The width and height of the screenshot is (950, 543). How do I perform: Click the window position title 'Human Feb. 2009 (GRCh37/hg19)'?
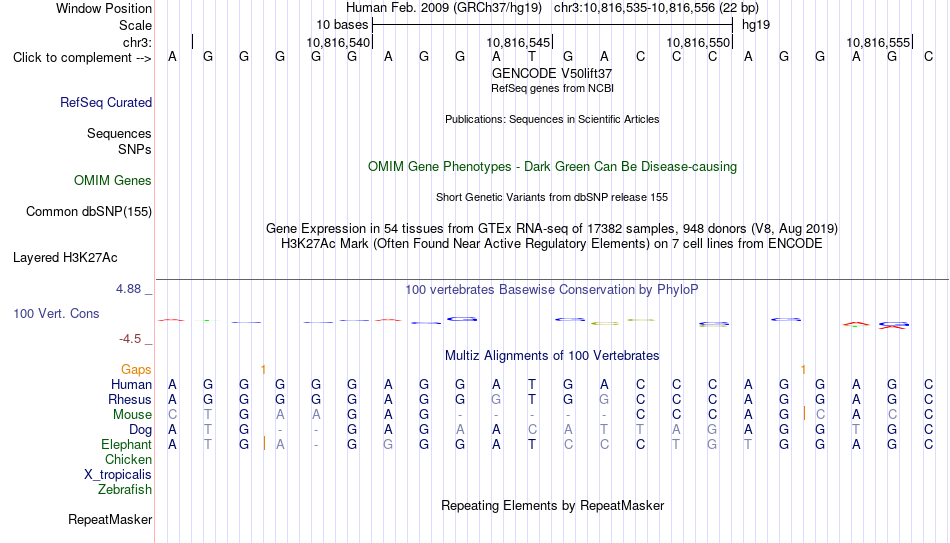(444, 8)
